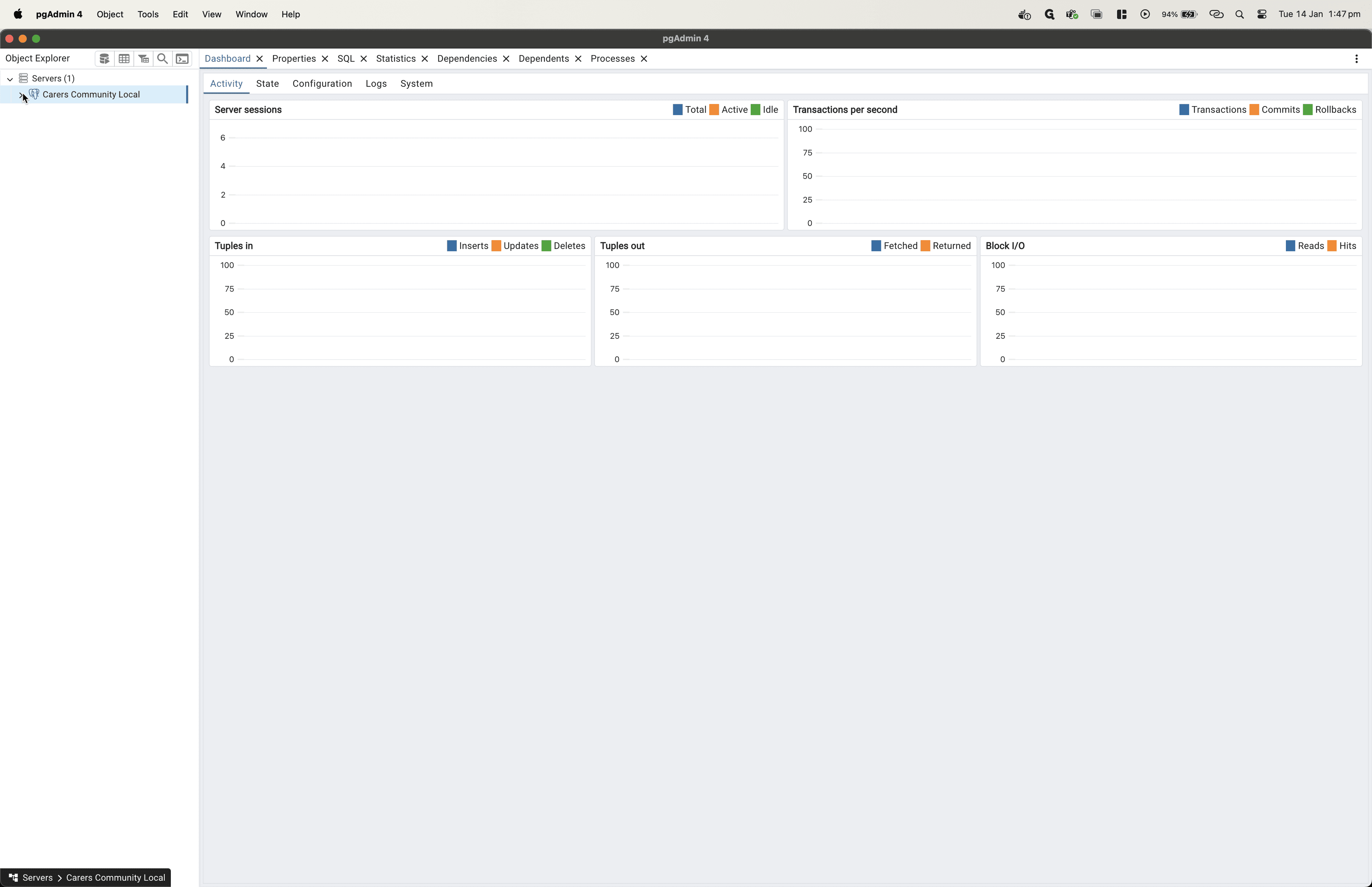Click the orange Hits legend swatch
1372x887 pixels.
[1332, 246]
